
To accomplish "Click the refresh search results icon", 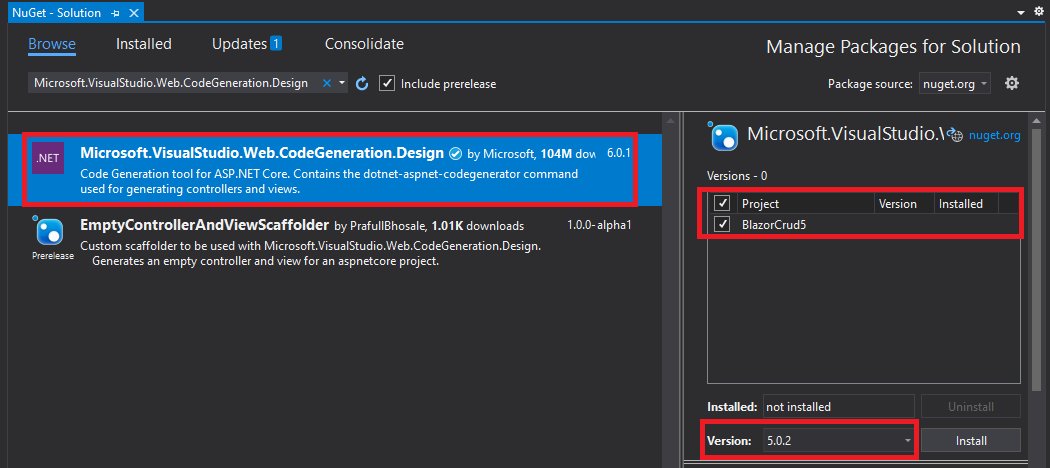I will point(362,84).
